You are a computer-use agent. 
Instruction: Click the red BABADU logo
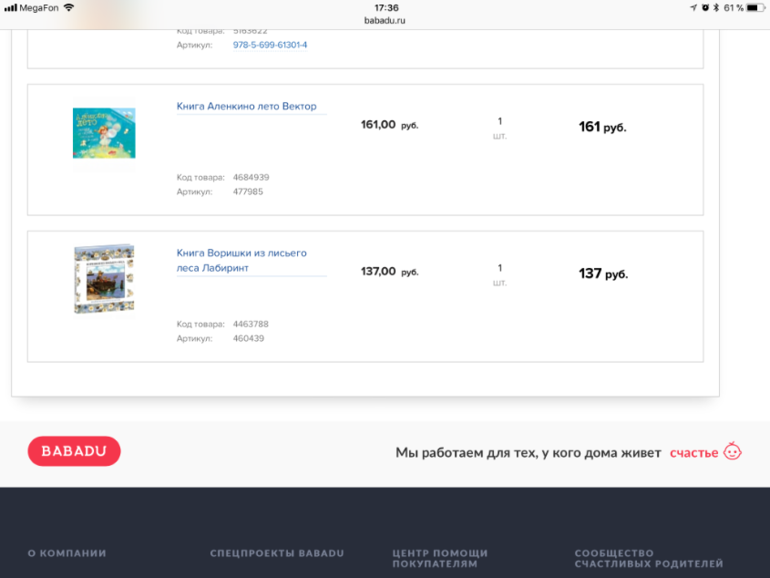coord(74,451)
